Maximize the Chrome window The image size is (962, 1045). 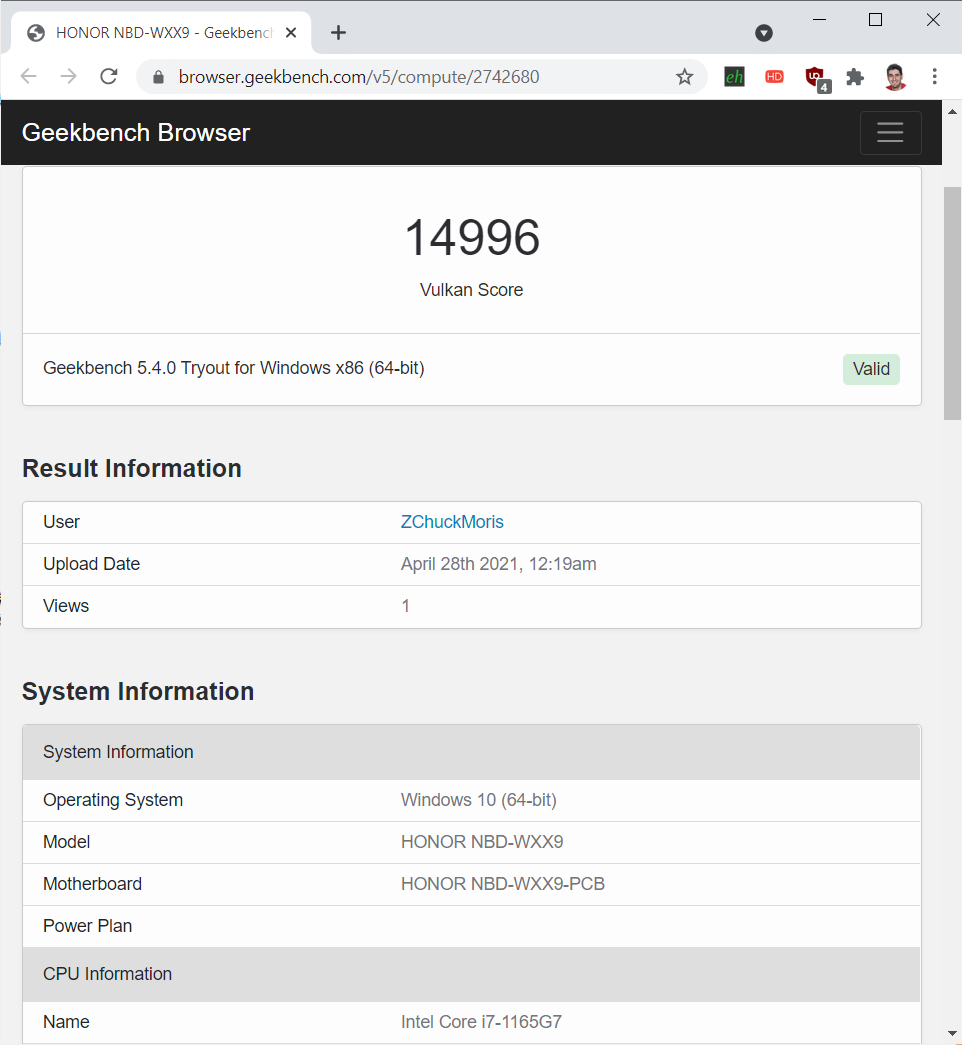pos(876,20)
